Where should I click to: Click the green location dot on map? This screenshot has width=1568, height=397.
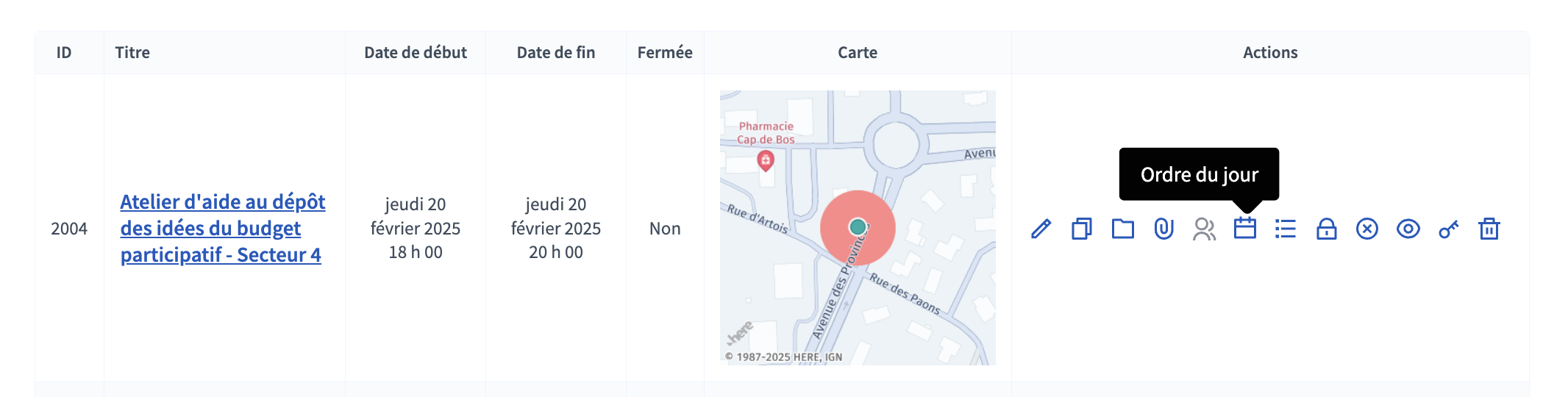pyautogui.click(x=858, y=227)
